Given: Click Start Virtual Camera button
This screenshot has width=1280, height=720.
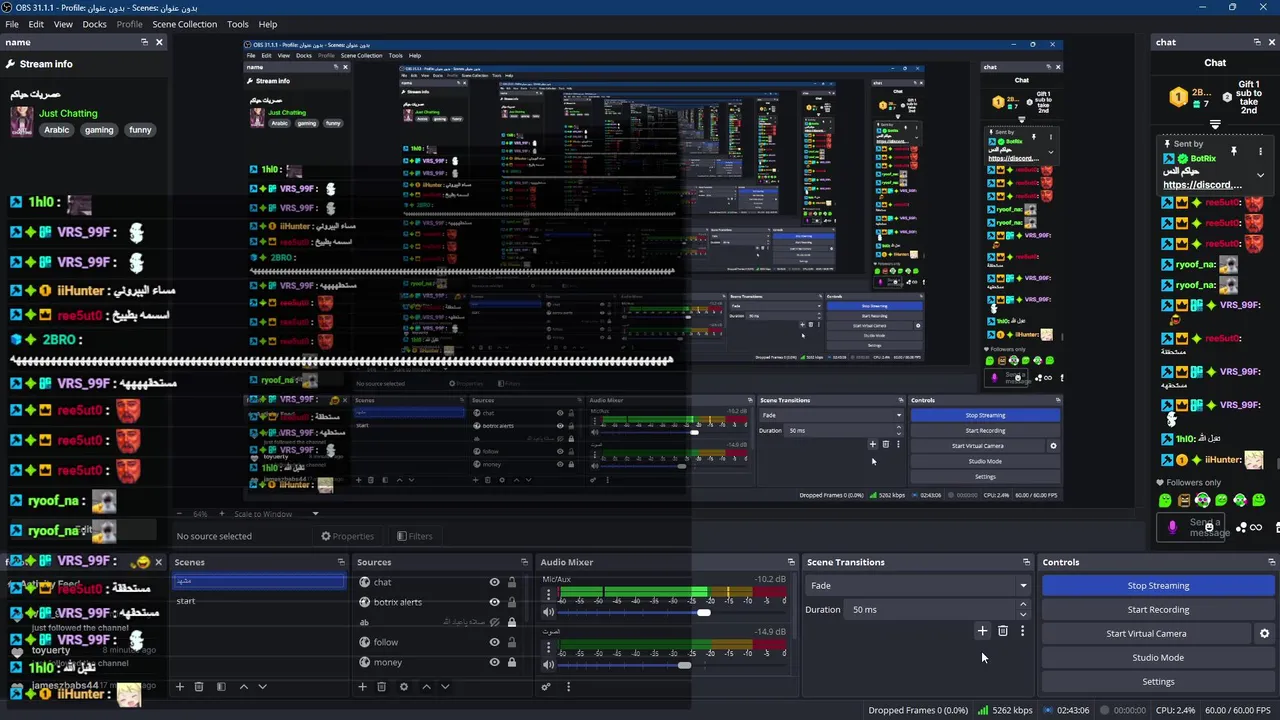Looking at the screenshot, I should click(1146, 634).
